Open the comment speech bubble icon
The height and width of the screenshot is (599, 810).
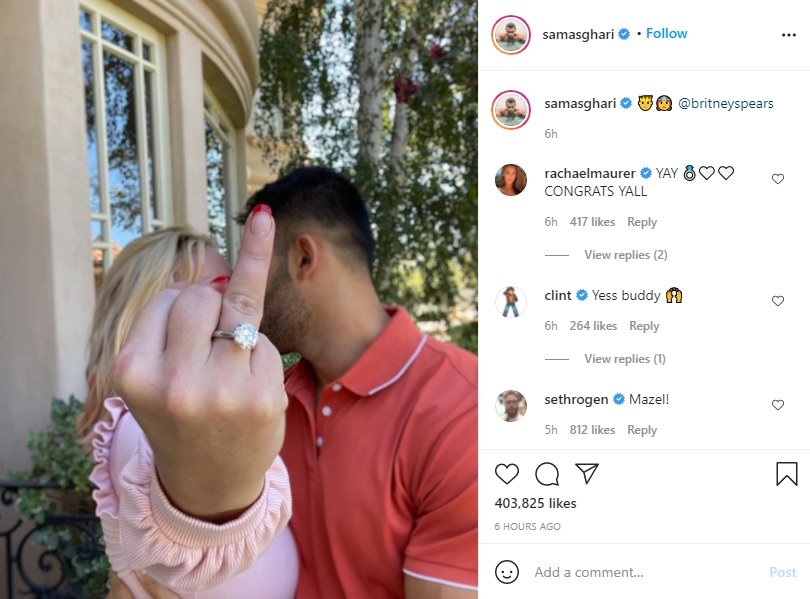pos(547,474)
